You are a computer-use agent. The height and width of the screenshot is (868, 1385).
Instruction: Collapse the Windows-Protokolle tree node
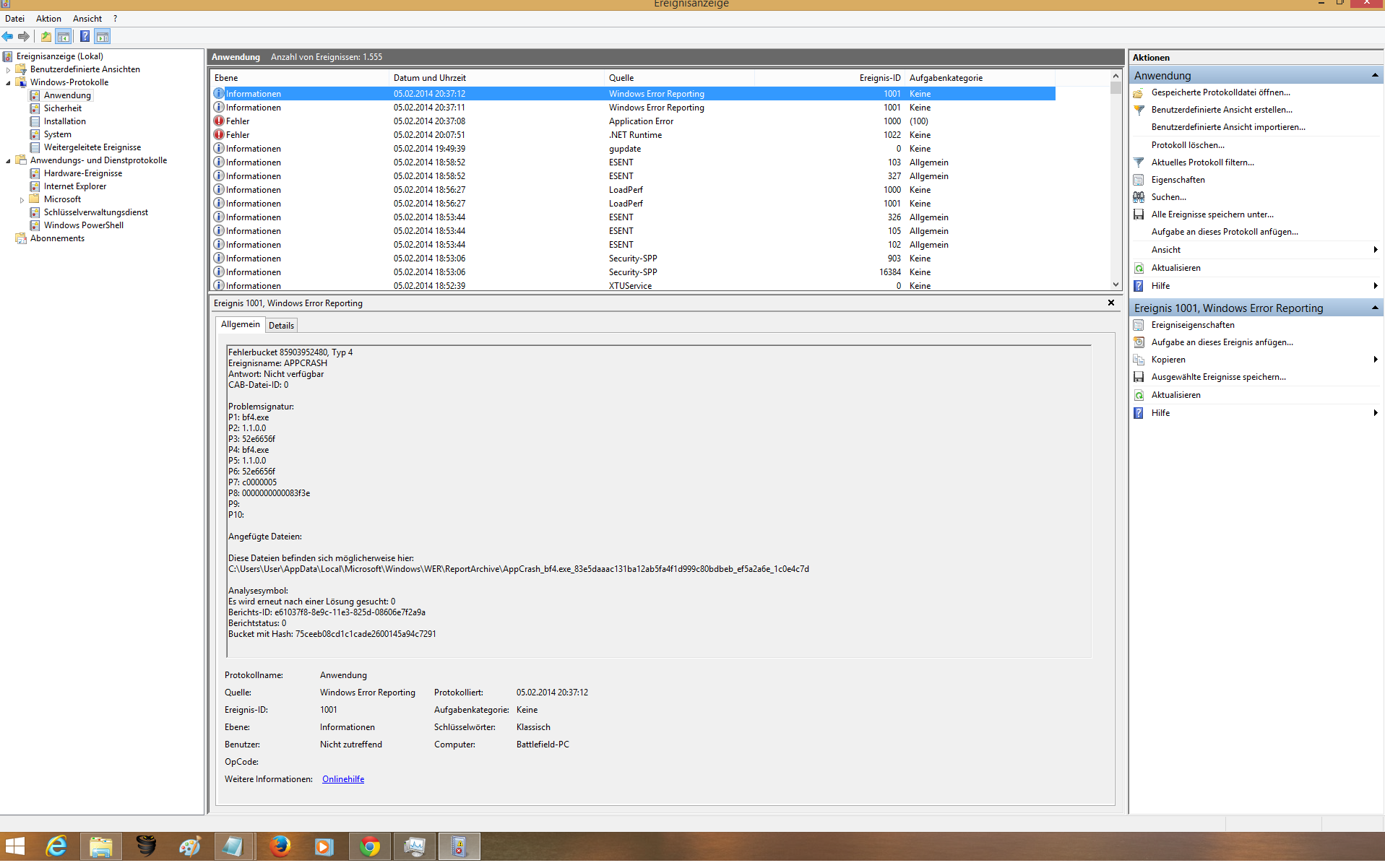point(9,83)
